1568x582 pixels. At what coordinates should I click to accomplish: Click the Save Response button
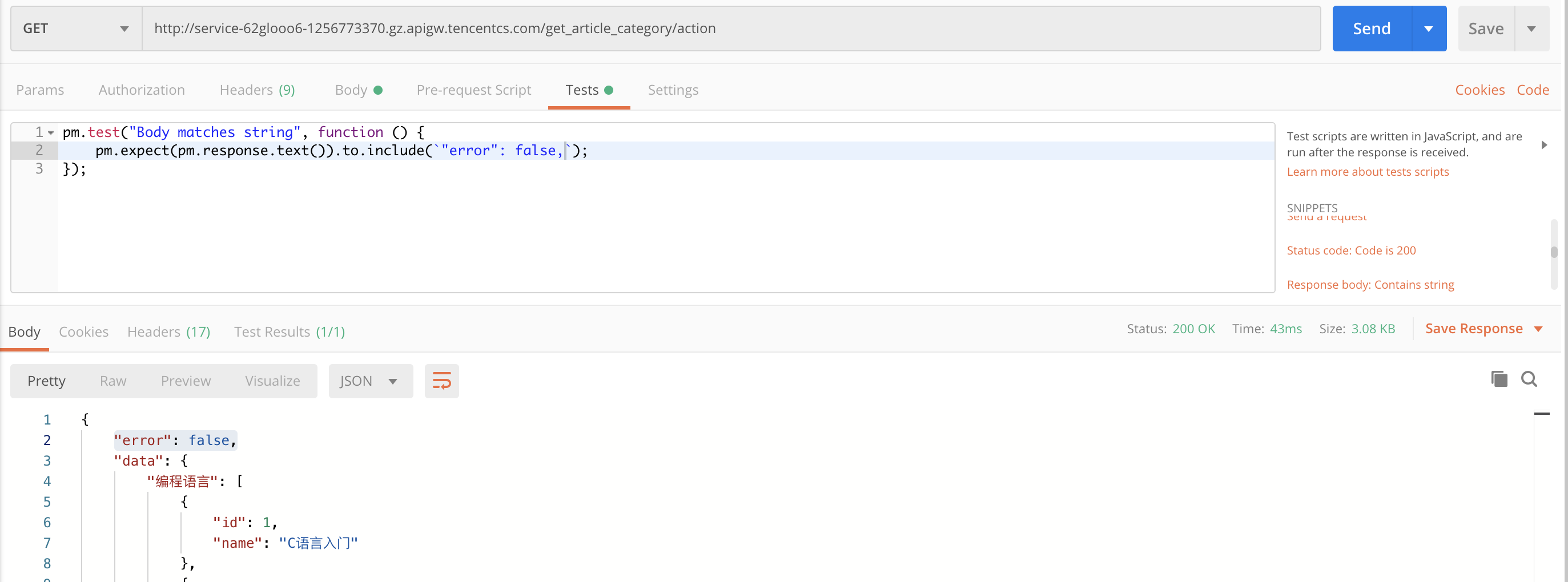(x=1474, y=329)
